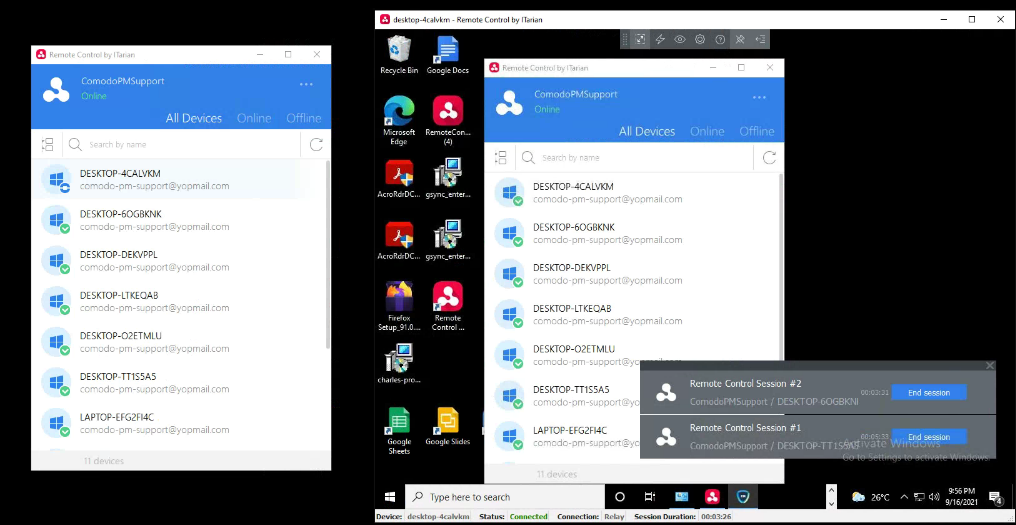The image size is (1016, 525).
Task: Click the Cortana circle on the remote taskbar
Action: [x=619, y=497]
